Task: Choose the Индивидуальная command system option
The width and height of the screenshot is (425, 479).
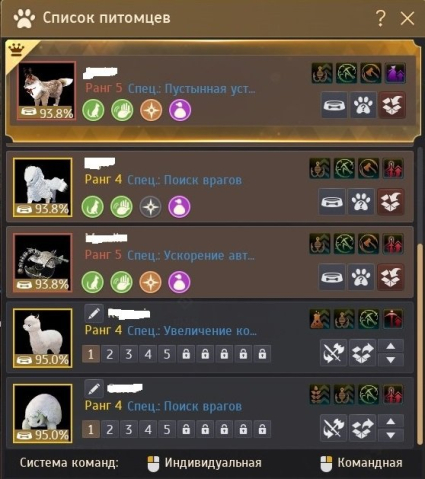Action: [x=204, y=463]
